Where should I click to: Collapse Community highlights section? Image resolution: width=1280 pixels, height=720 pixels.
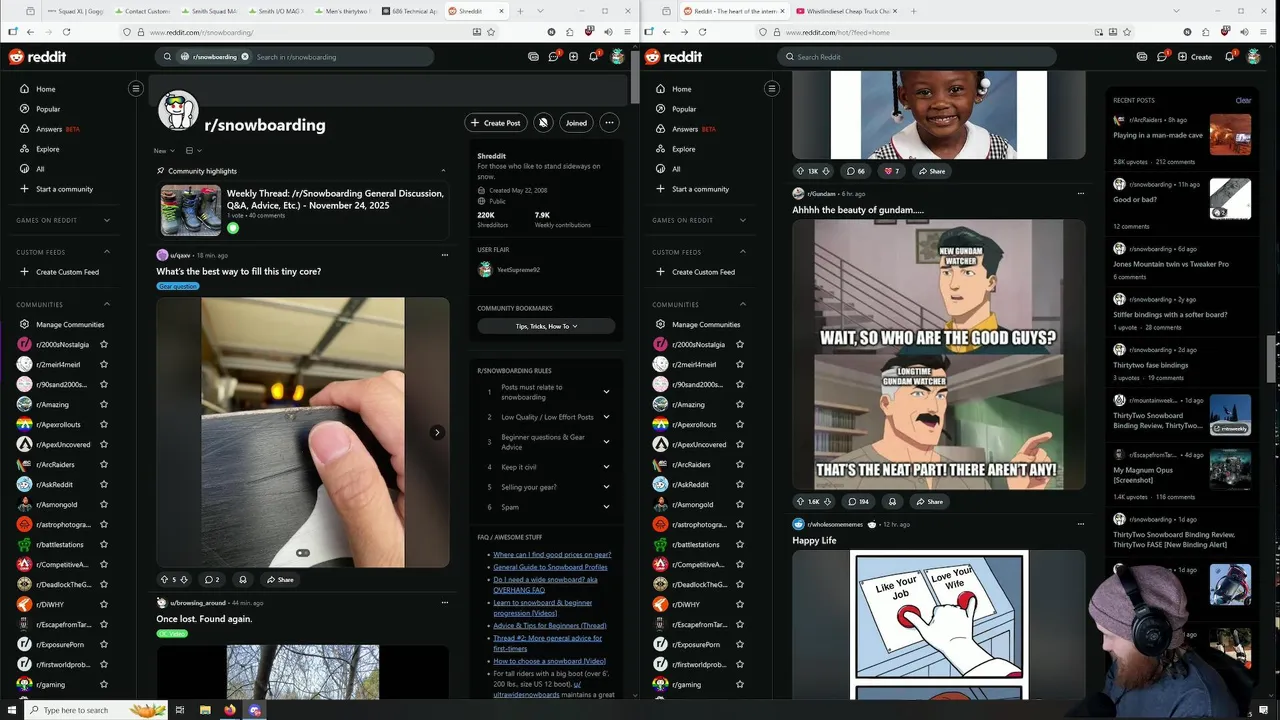click(x=443, y=171)
